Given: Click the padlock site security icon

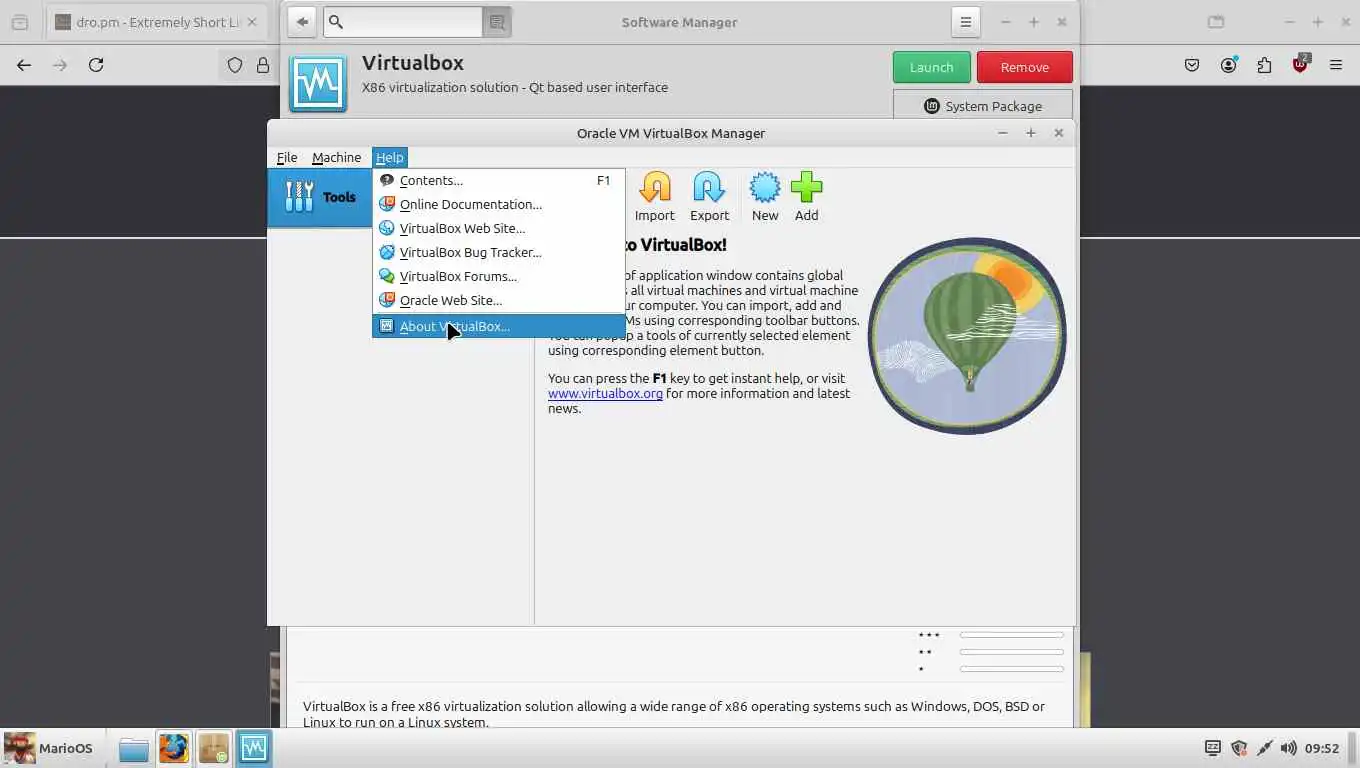Looking at the screenshot, I should pyautogui.click(x=263, y=65).
